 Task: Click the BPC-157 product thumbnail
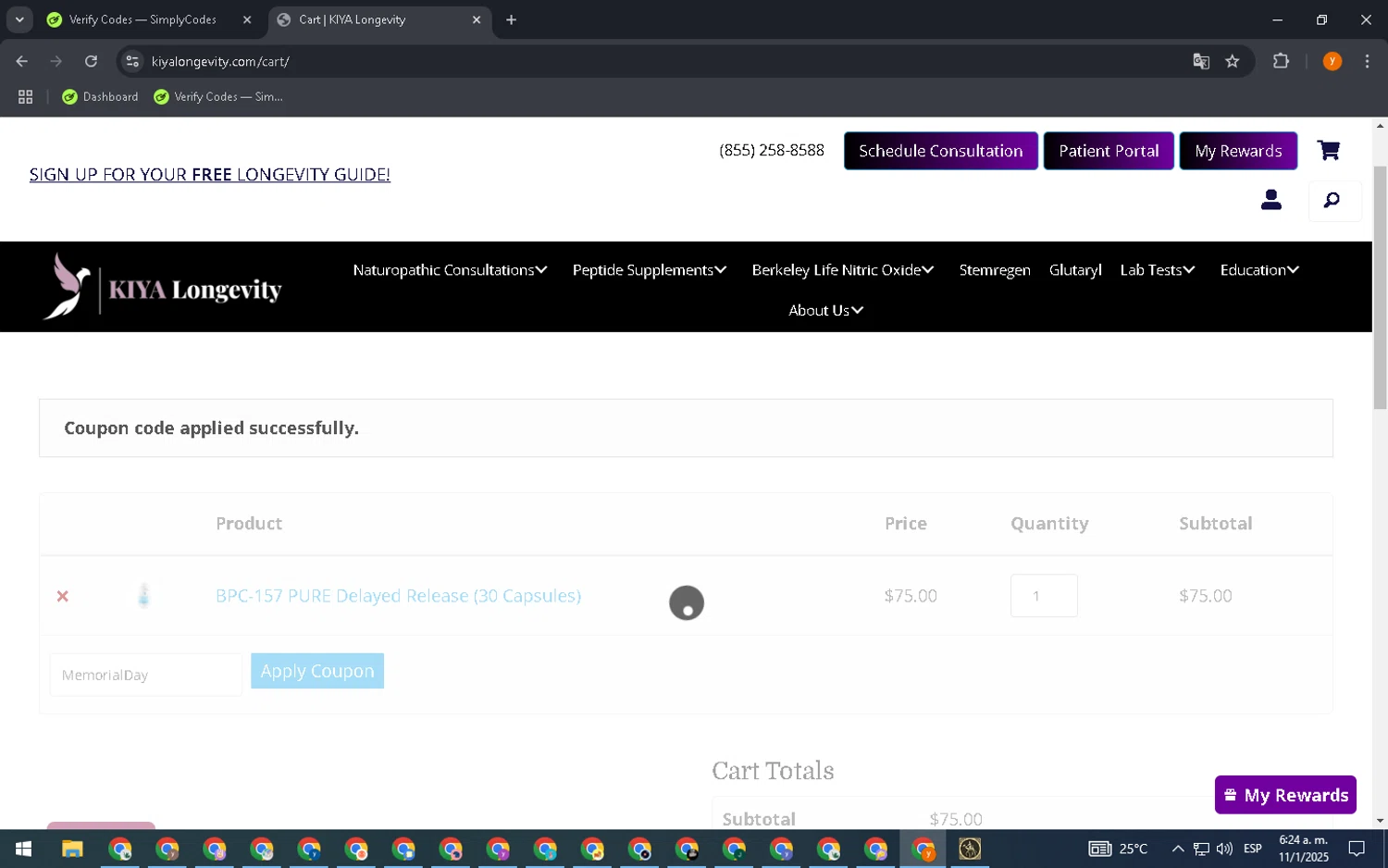(x=143, y=595)
